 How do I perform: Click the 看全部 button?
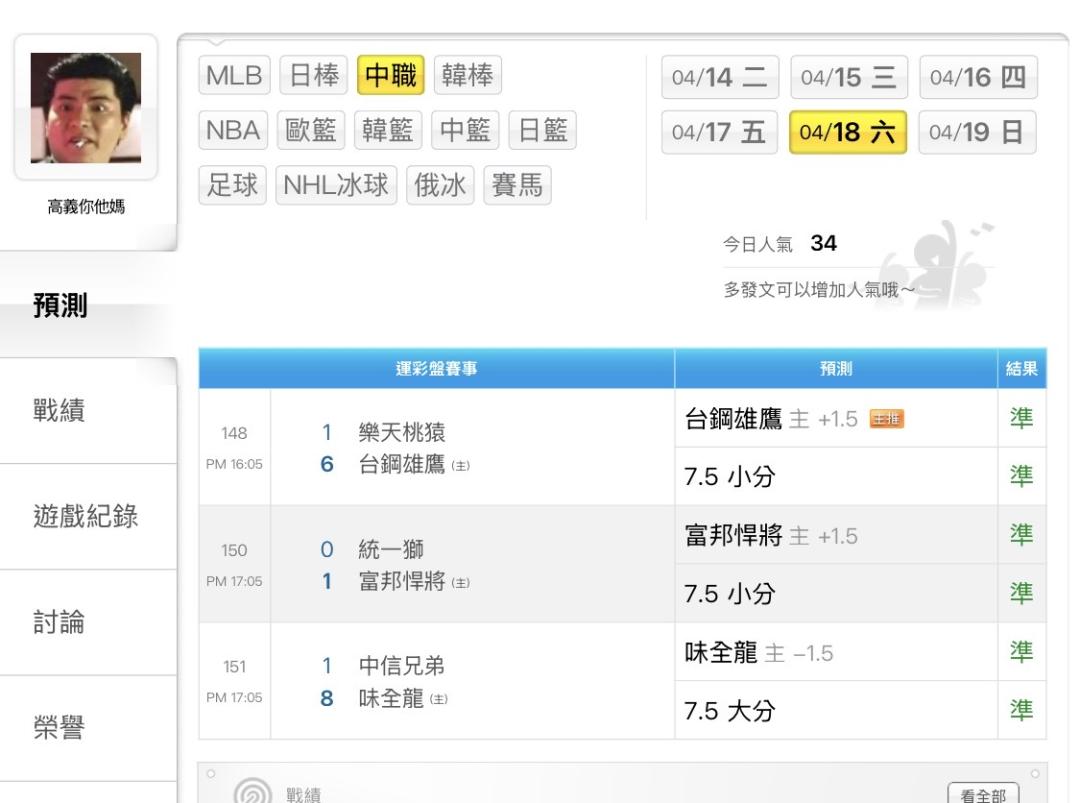click(983, 795)
